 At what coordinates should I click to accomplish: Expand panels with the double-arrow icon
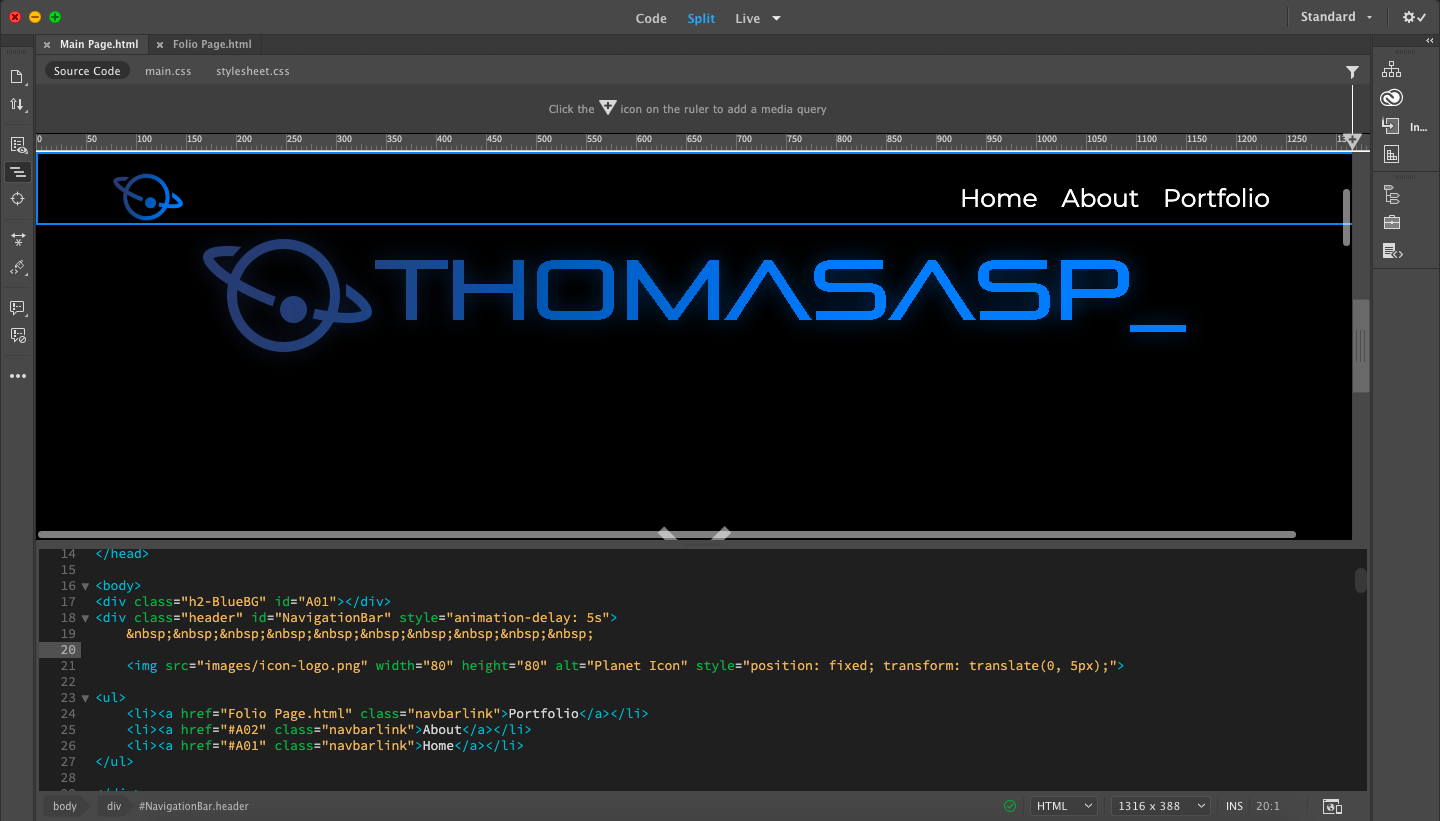coord(1429,41)
